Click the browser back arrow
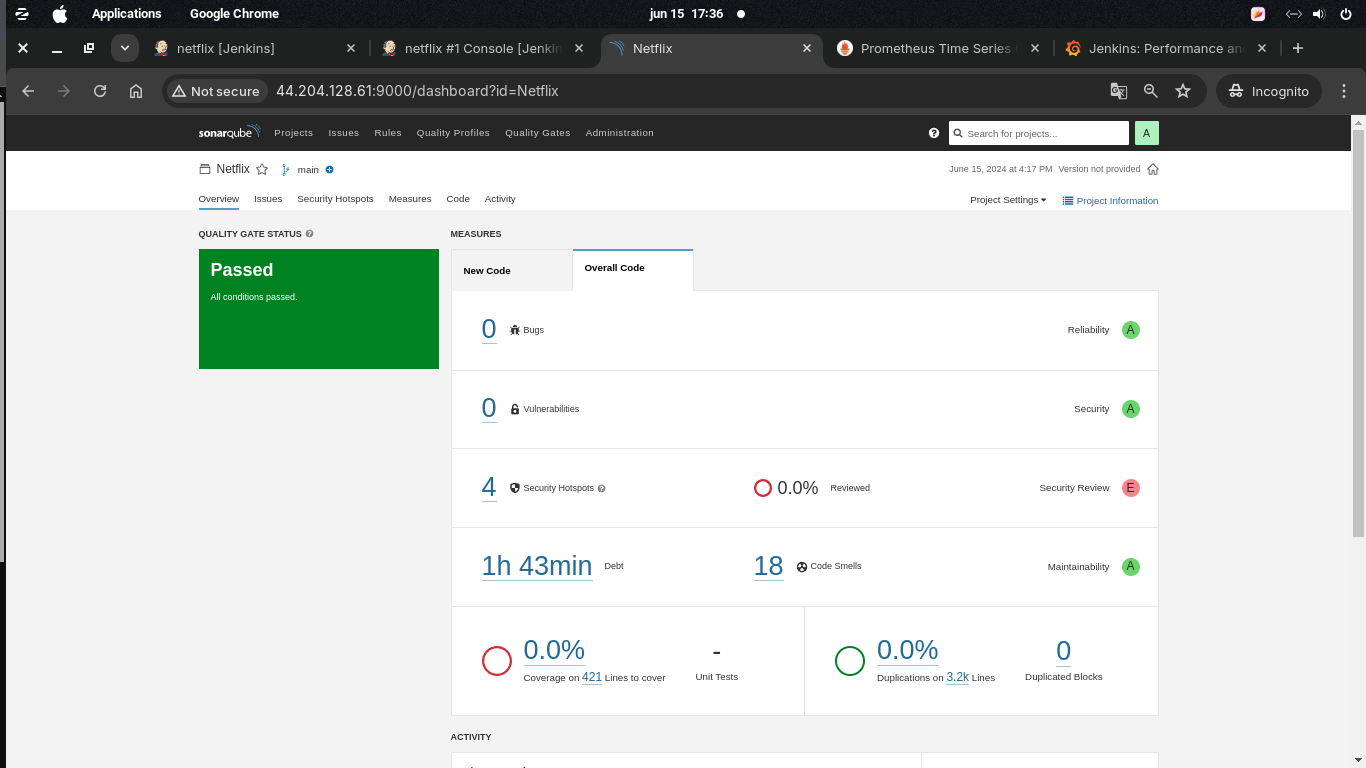 pyautogui.click(x=28, y=91)
